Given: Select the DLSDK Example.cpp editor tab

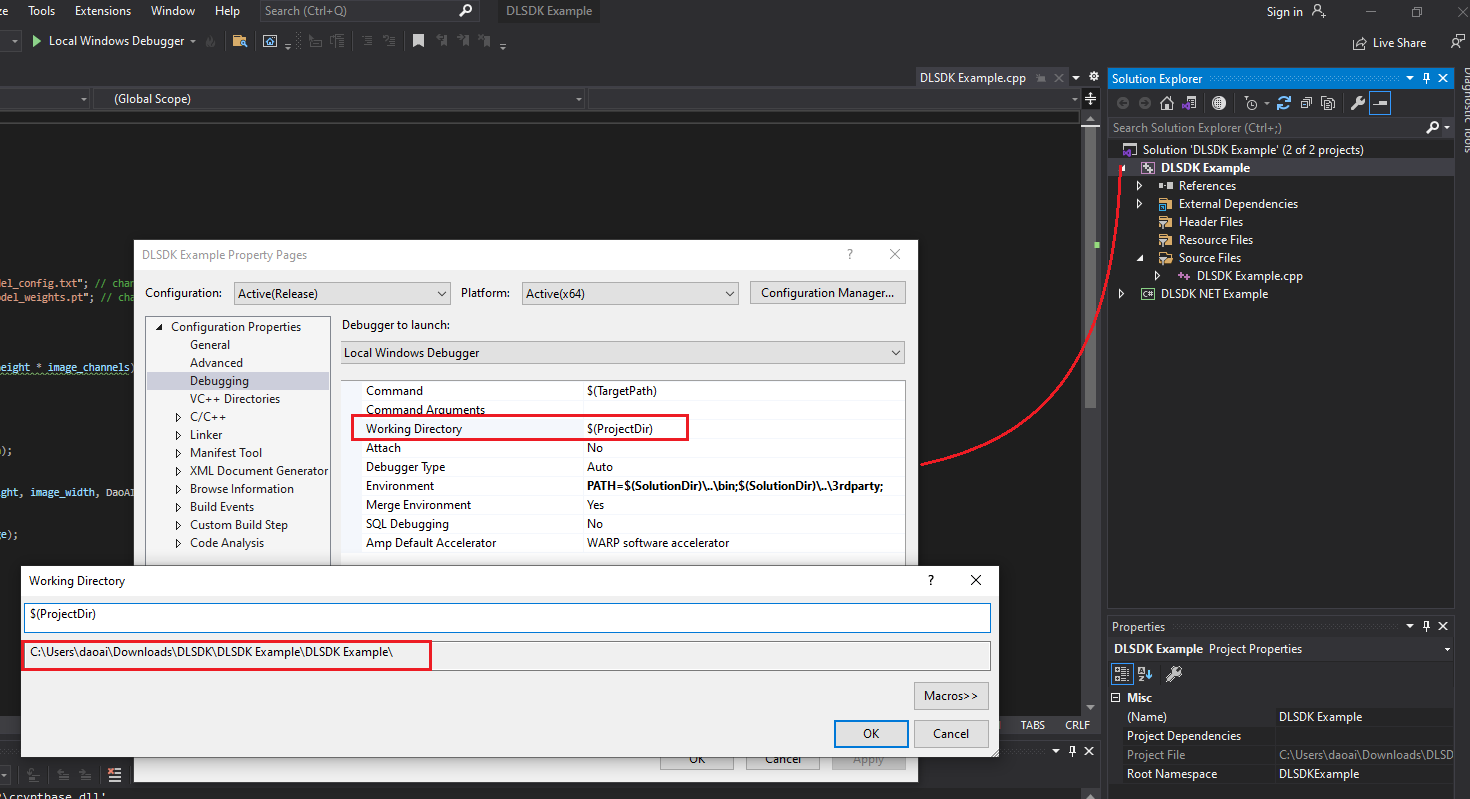Looking at the screenshot, I should (x=971, y=78).
